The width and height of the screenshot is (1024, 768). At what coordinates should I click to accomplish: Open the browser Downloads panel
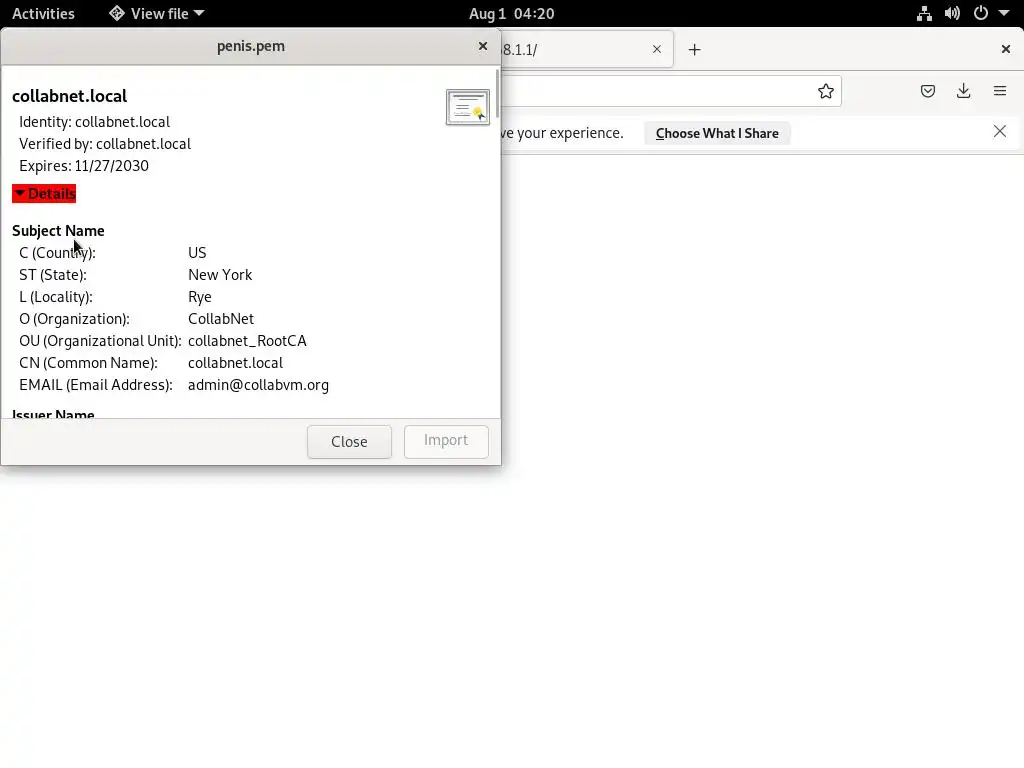[x=963, y=91]
